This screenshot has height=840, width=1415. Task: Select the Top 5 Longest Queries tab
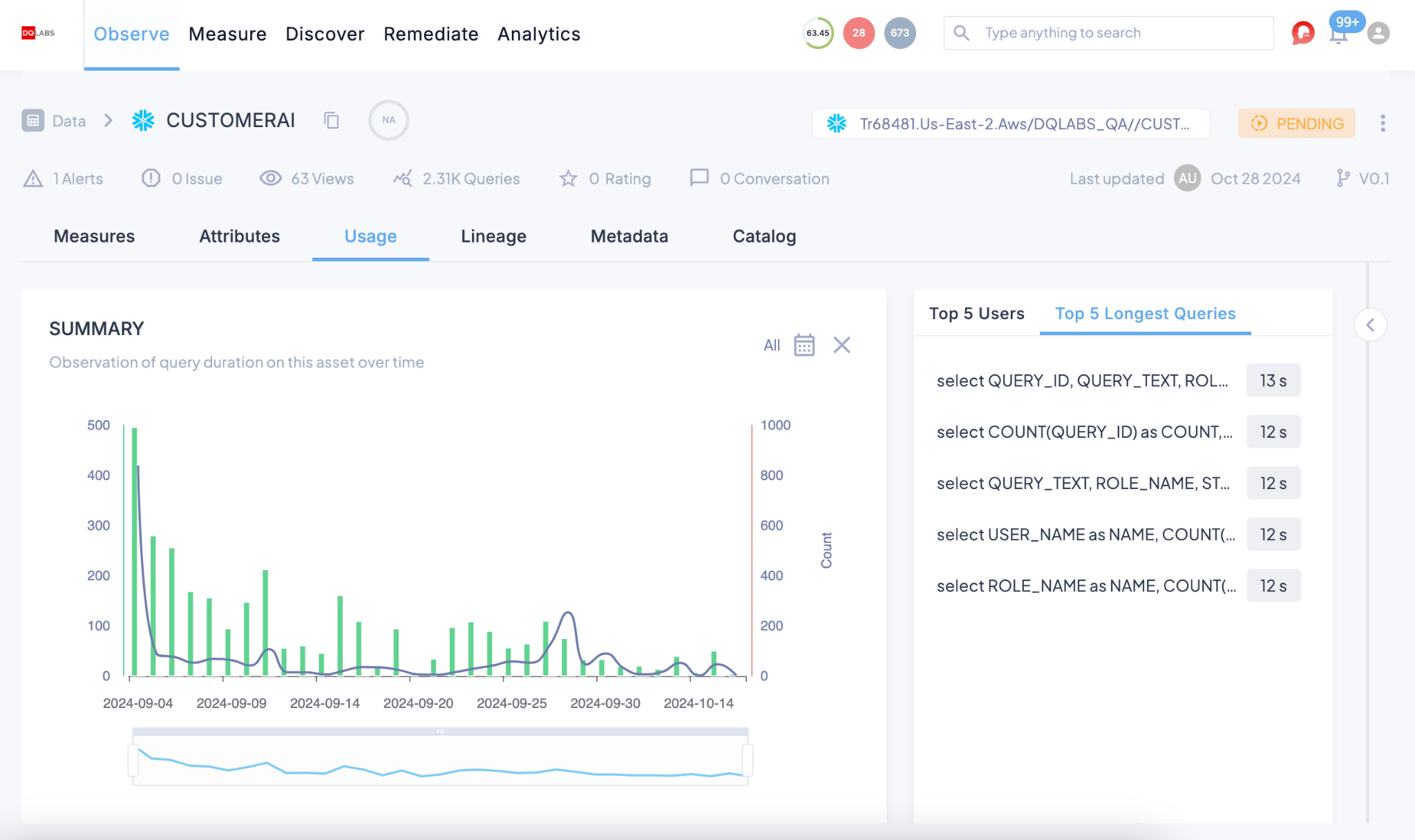pos(1145,314)
